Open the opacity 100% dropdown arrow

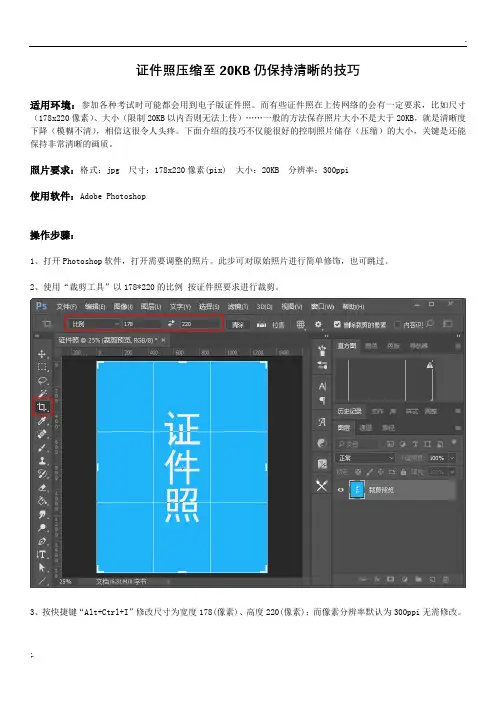[452, 458]
